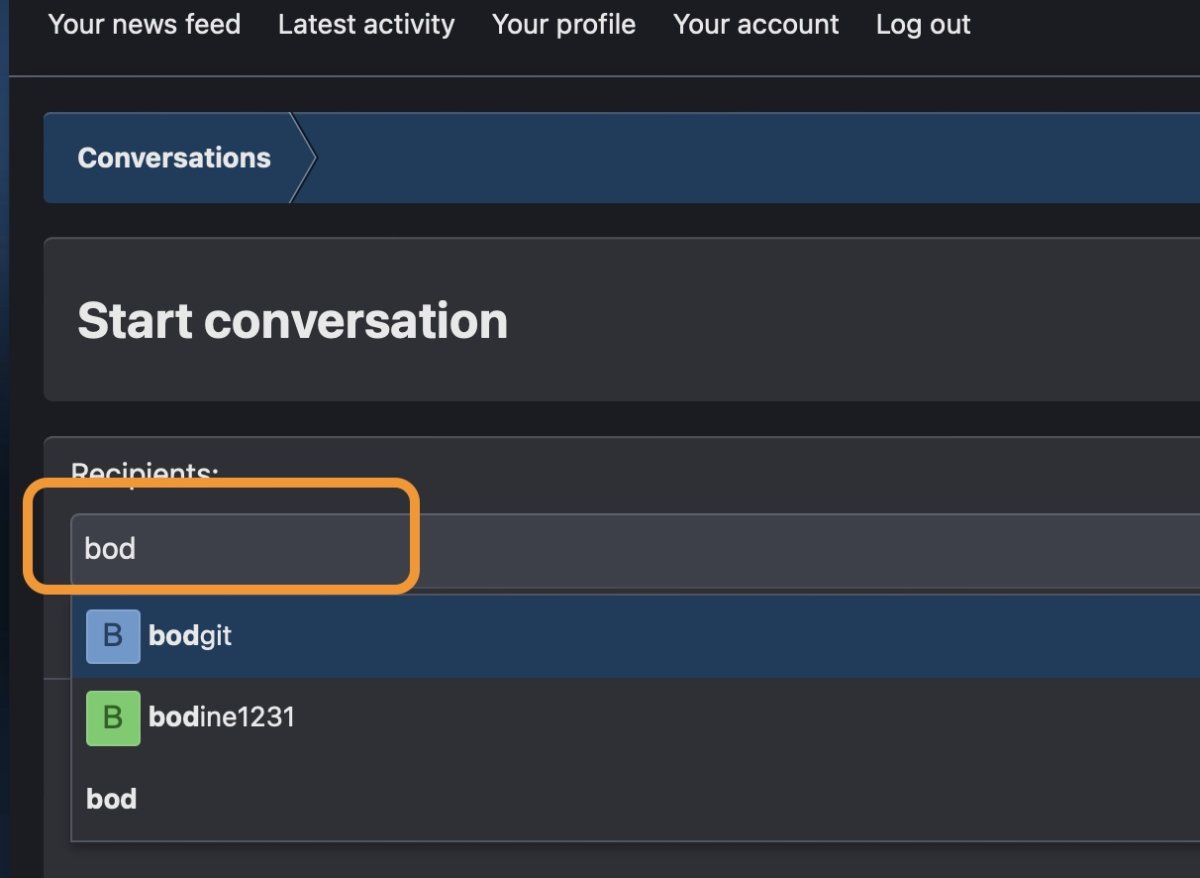This screenshot has height=878, width=1200.
Task: Click the bodine1231 username text
Action: (221, 718)
